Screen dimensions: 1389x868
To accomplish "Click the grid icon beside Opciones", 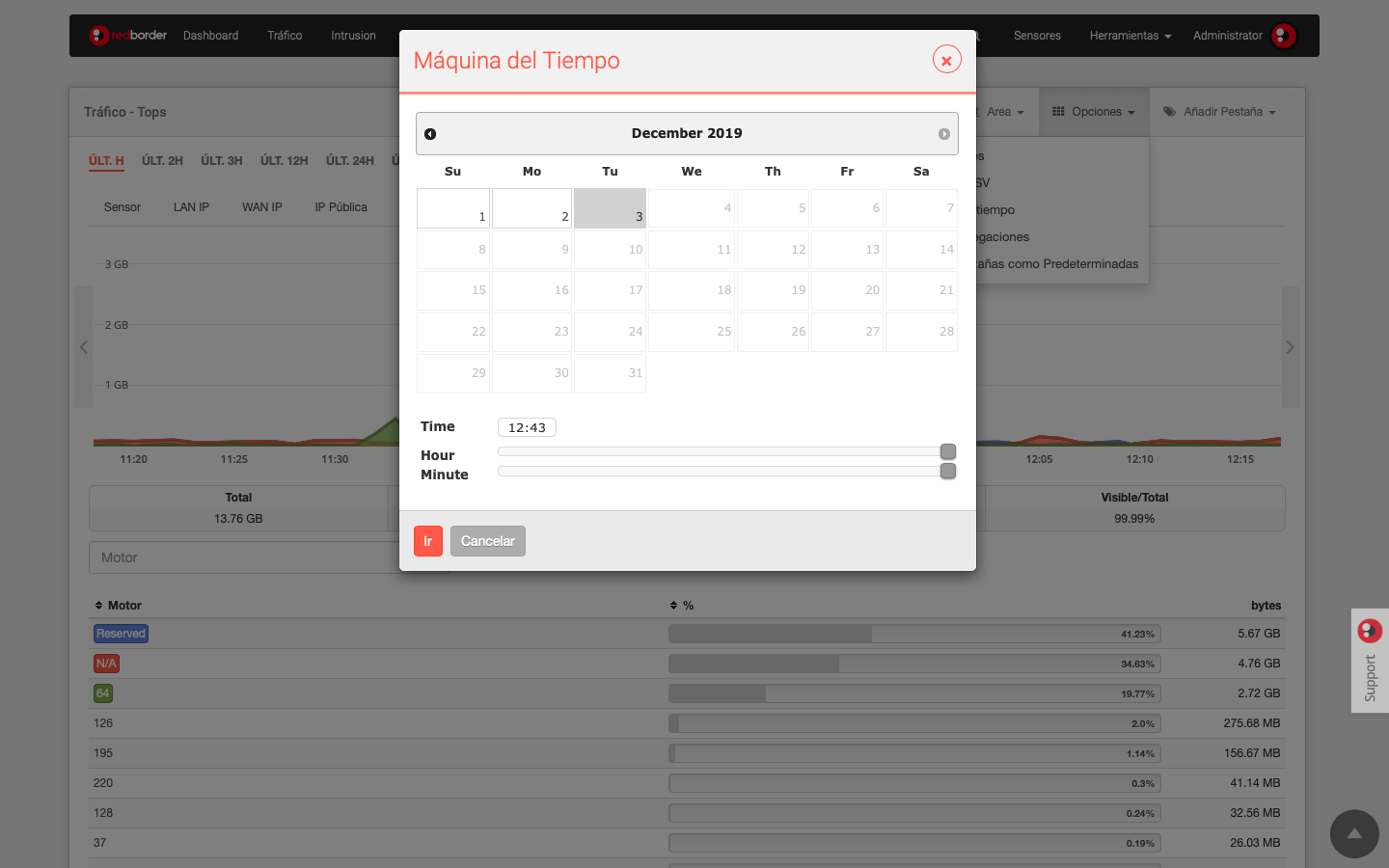I will coord(1058,112).
